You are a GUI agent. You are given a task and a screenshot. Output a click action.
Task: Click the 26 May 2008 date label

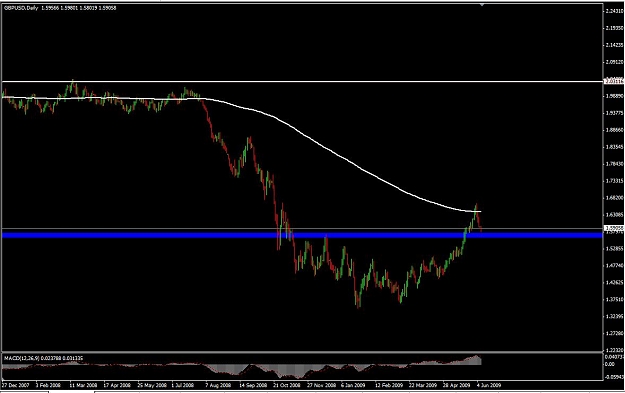[152, 385]
